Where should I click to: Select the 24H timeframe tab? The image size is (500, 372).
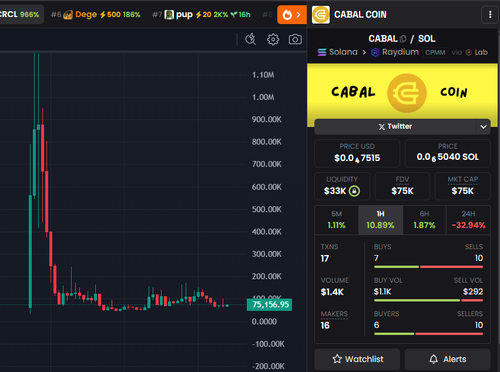468,220
